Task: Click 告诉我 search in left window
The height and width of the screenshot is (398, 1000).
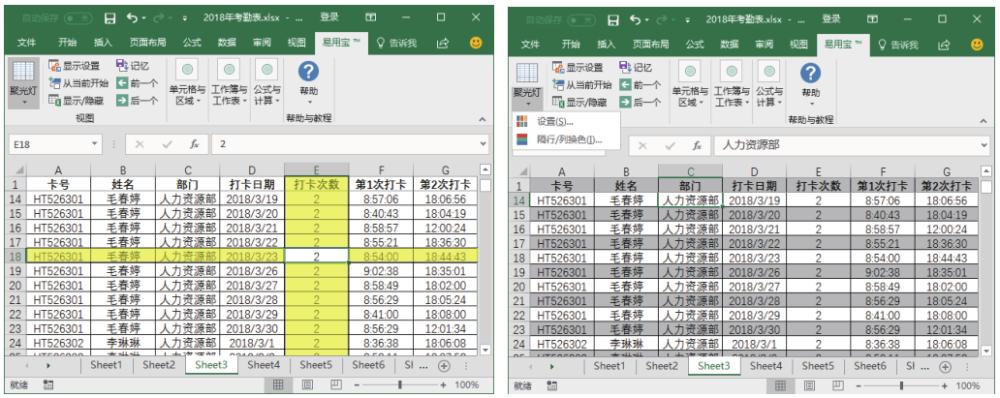Action: (397, 43)
